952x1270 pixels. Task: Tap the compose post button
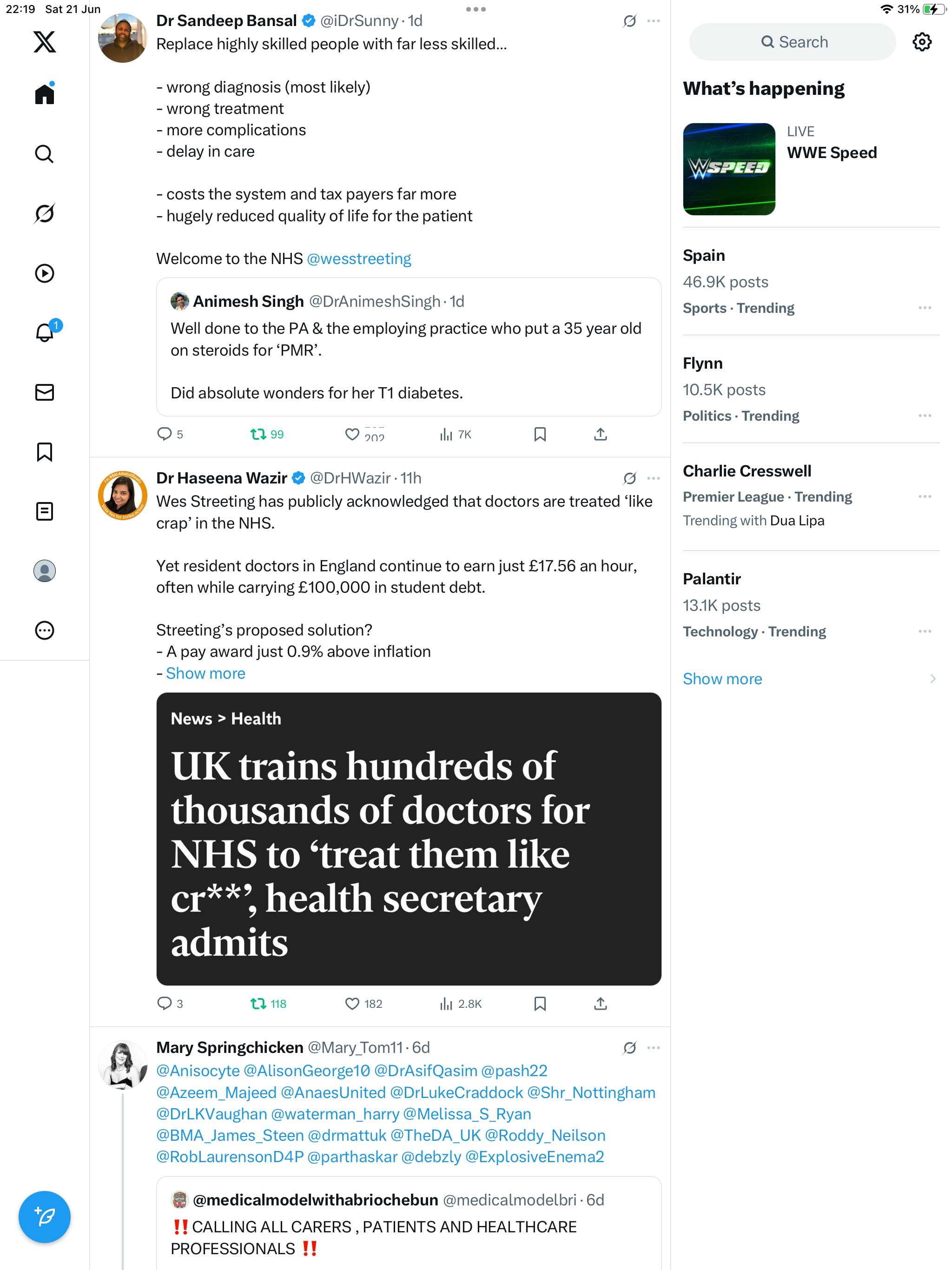(x=44, y=1216)
